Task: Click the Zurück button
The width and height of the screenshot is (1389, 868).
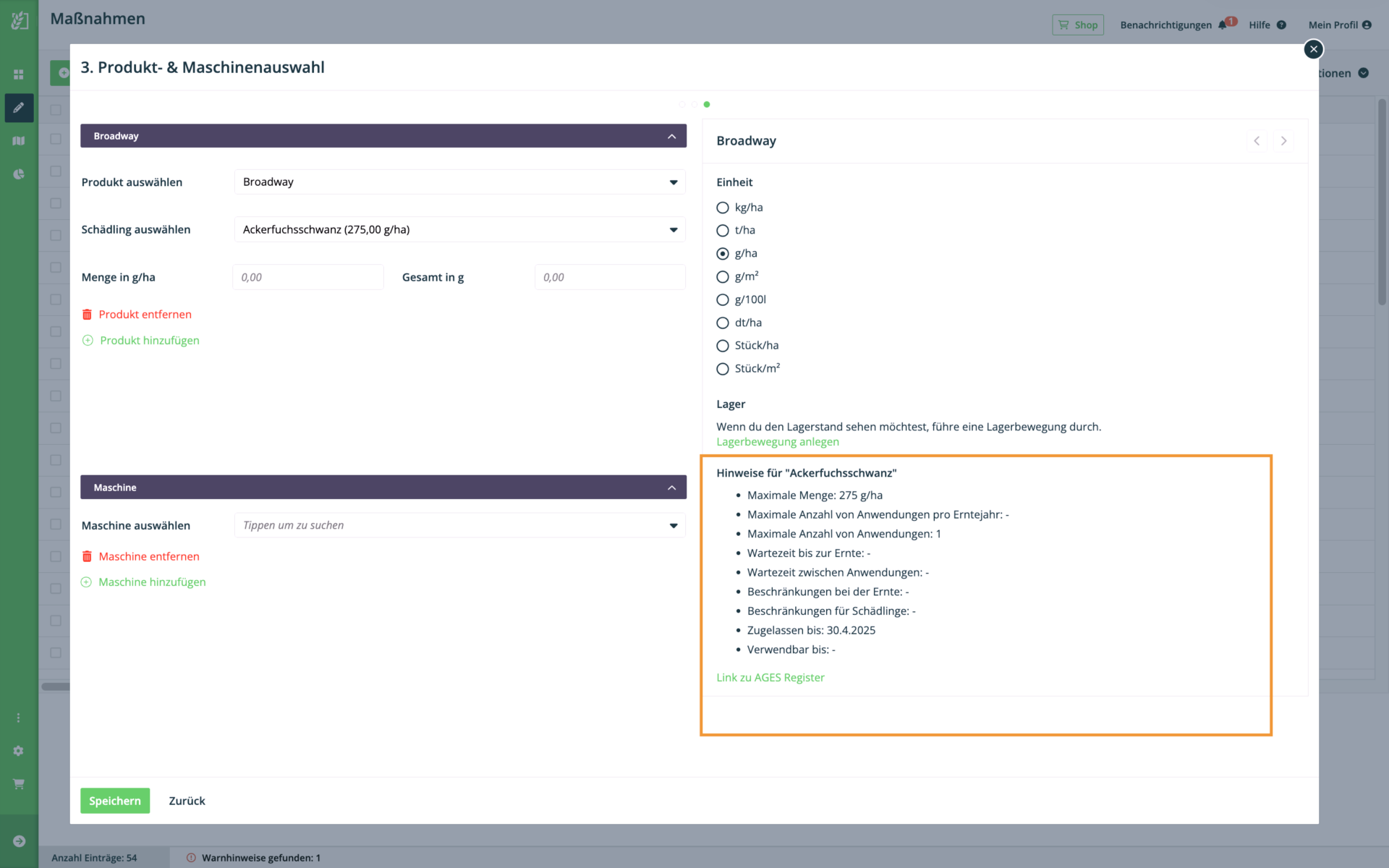Action: (187, 801)
